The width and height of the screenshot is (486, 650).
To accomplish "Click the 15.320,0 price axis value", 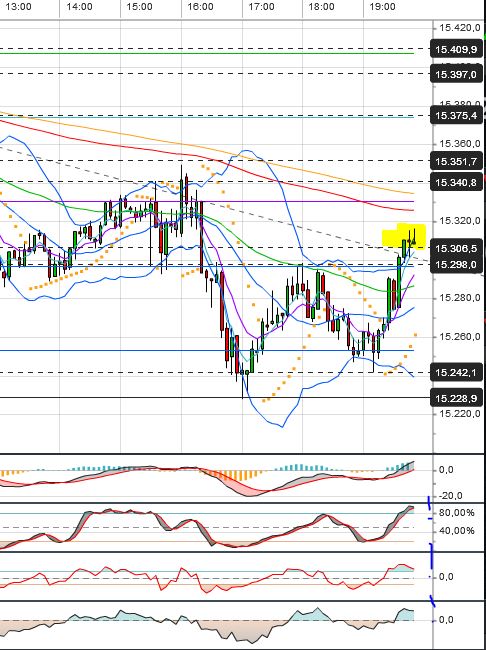I will pyautogui.click(x=459, y=221).
